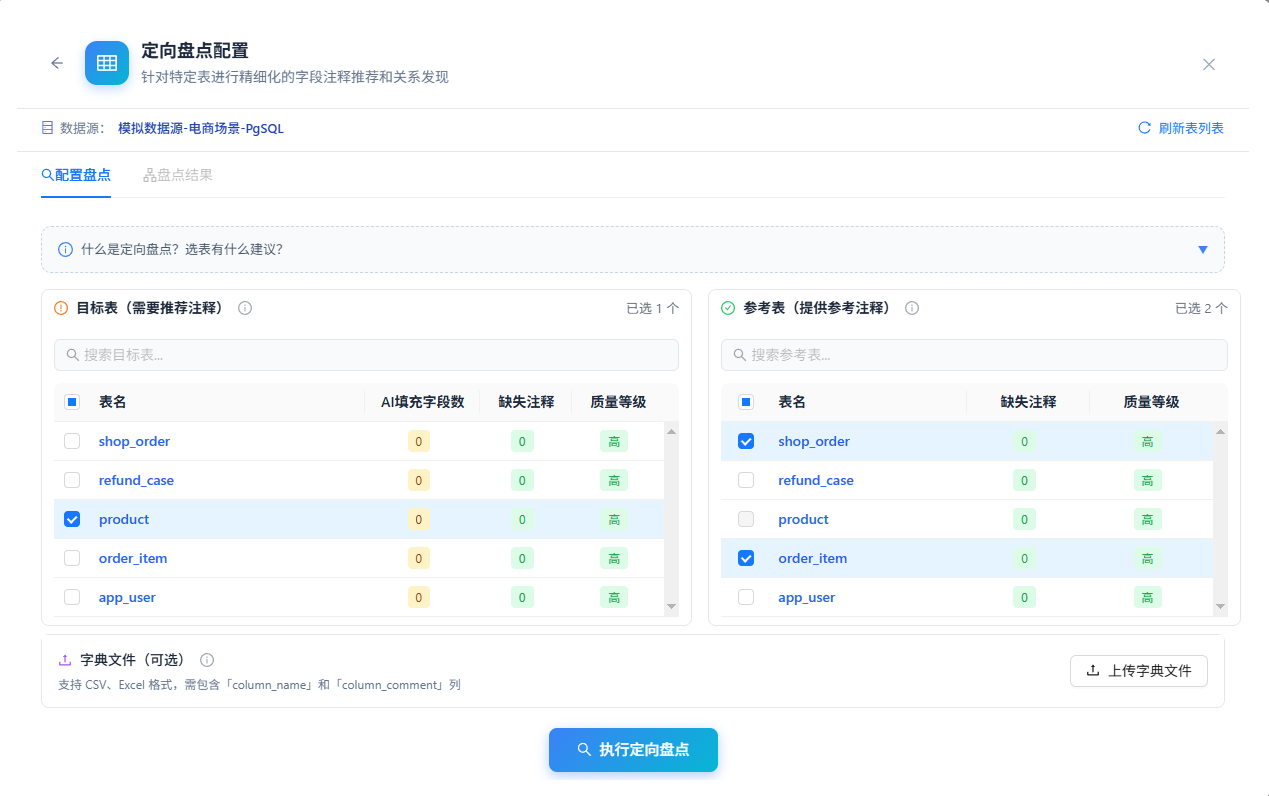Open refund_case link in reference table
Screen dimensions: 1269x796
click(x=816, y=480)
